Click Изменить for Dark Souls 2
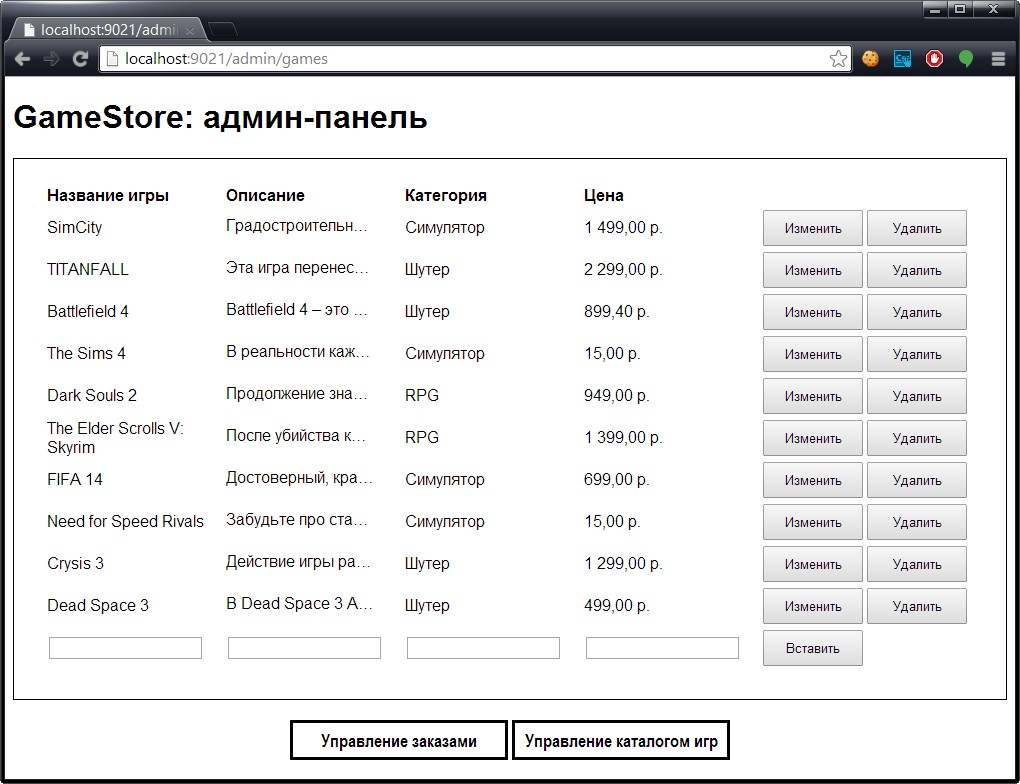The height and width of the screenshot is (784, 1020). point(812,396)
